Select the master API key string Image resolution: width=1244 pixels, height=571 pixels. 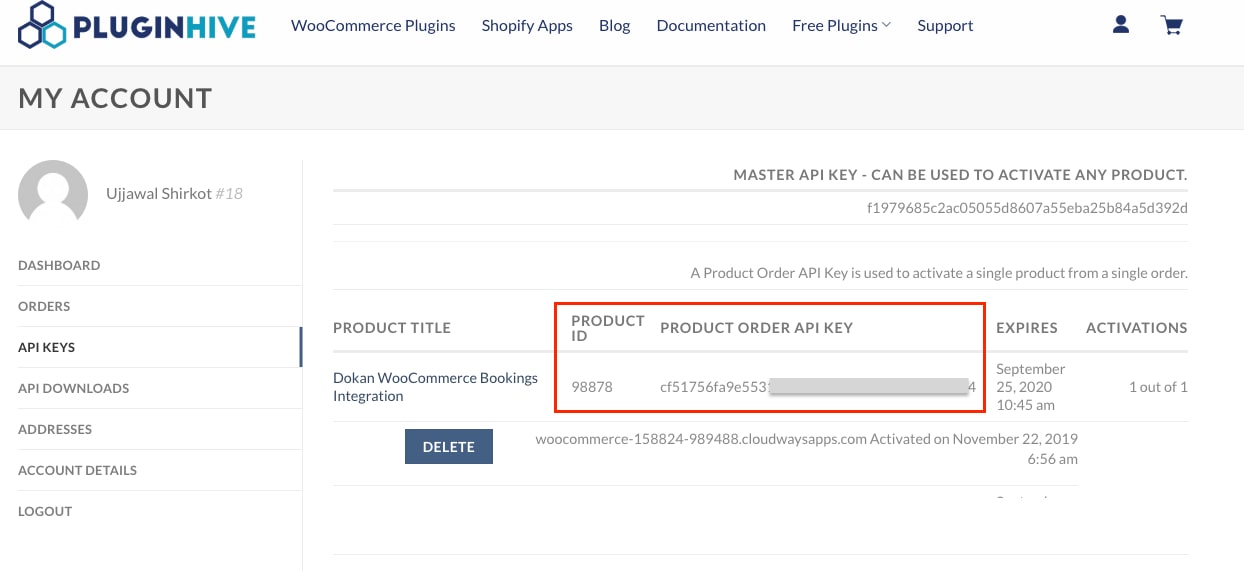tap(1027, 208)
